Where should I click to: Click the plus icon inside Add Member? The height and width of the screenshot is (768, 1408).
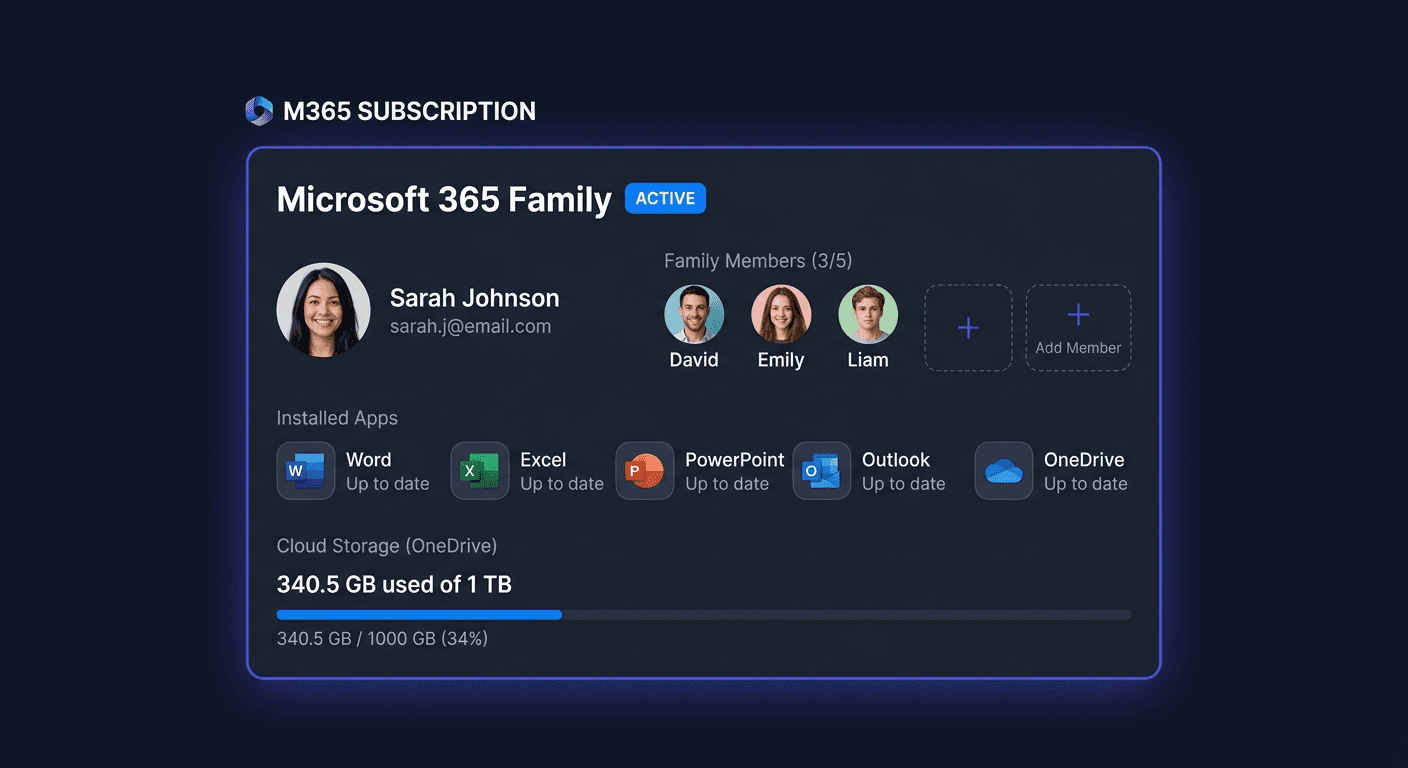pos(1078,313)
